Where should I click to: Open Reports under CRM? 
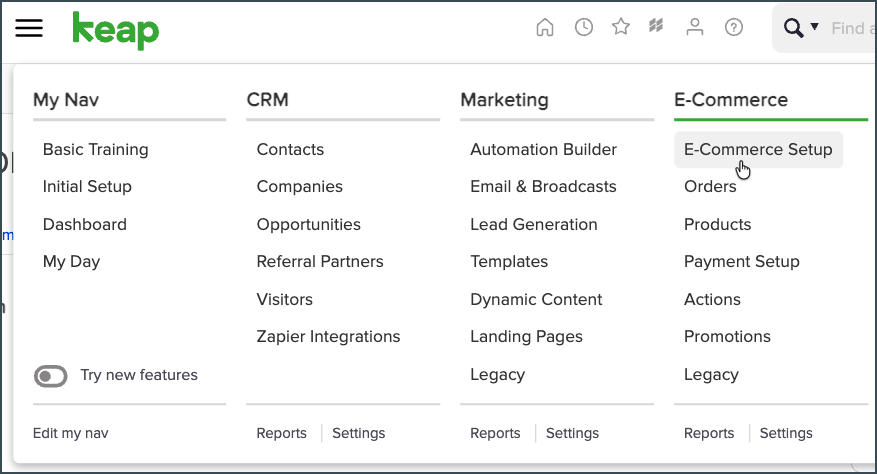click(x=281, y=433)
